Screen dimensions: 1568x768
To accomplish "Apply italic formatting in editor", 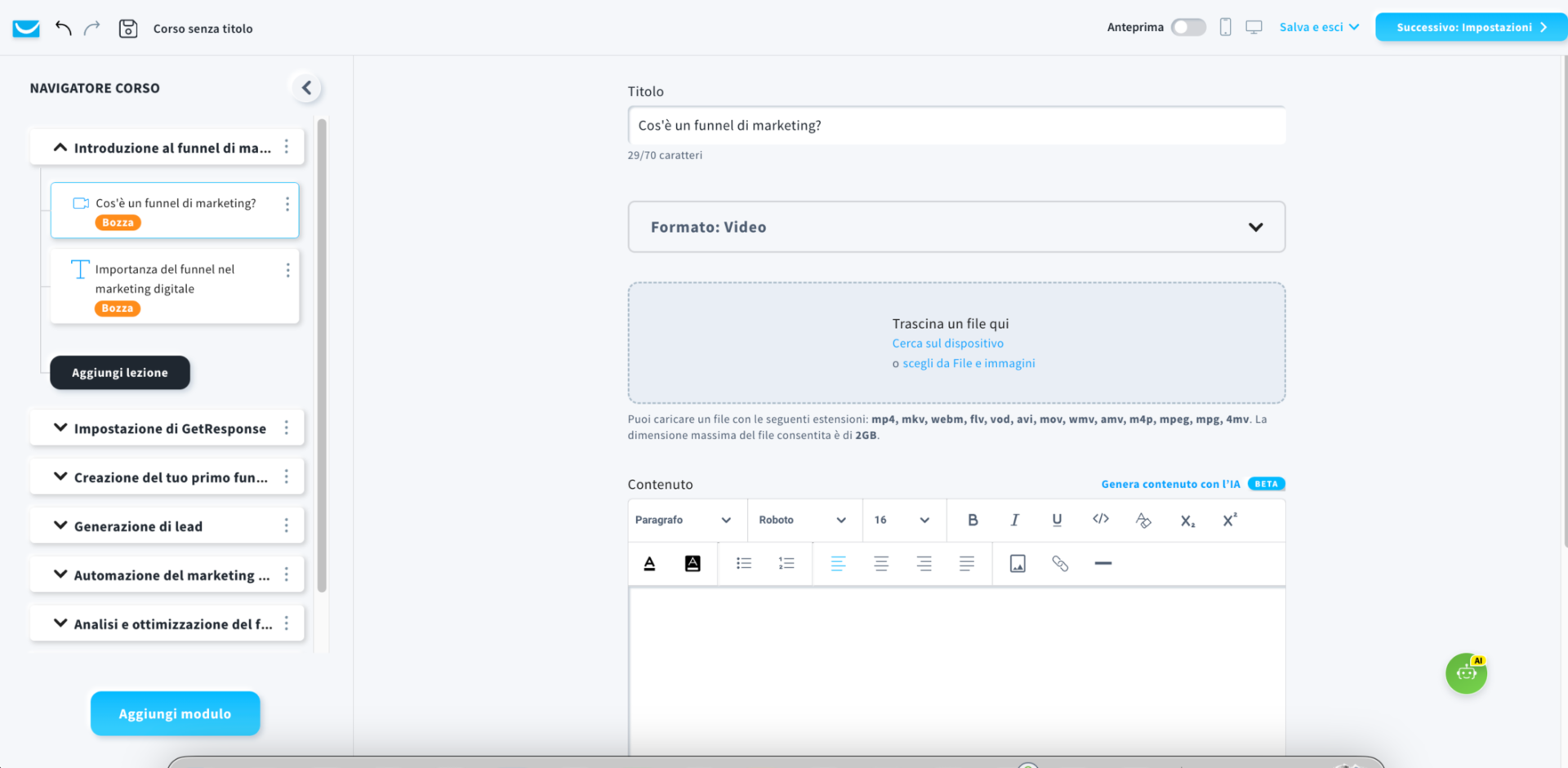I will tap(1014, 520).
